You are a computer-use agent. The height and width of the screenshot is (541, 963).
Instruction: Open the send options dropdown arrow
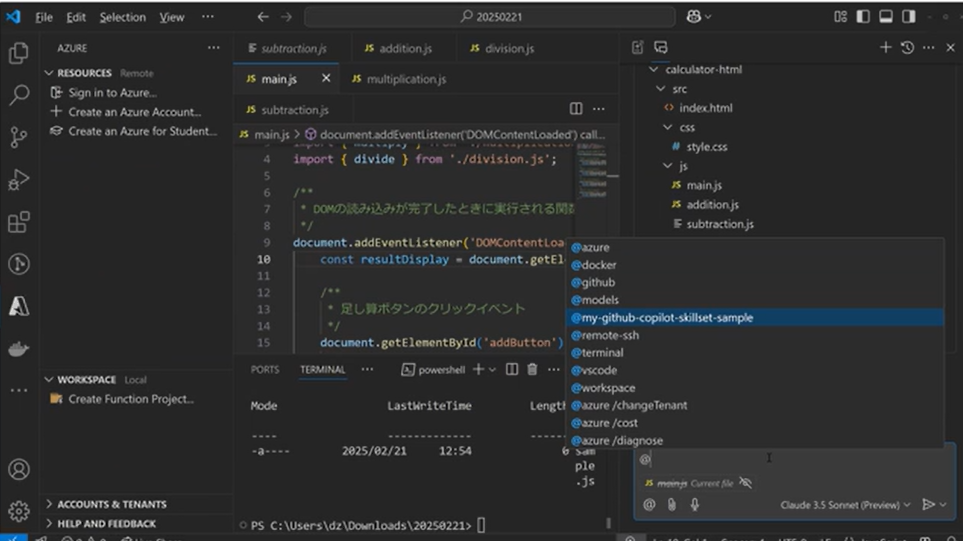[943, 505]
